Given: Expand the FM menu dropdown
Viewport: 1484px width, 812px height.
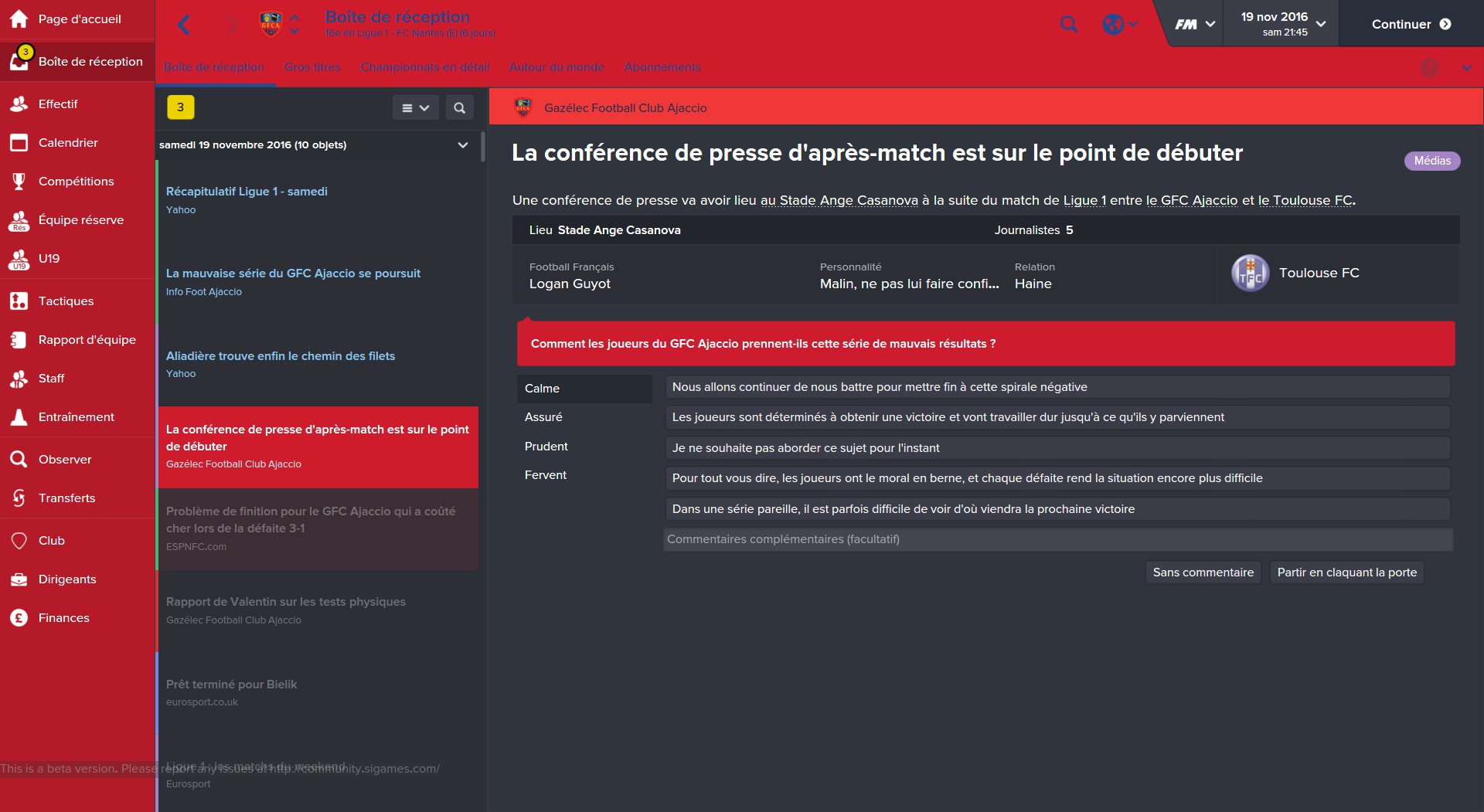Looking at the screenshot, I should point(1195,25).
